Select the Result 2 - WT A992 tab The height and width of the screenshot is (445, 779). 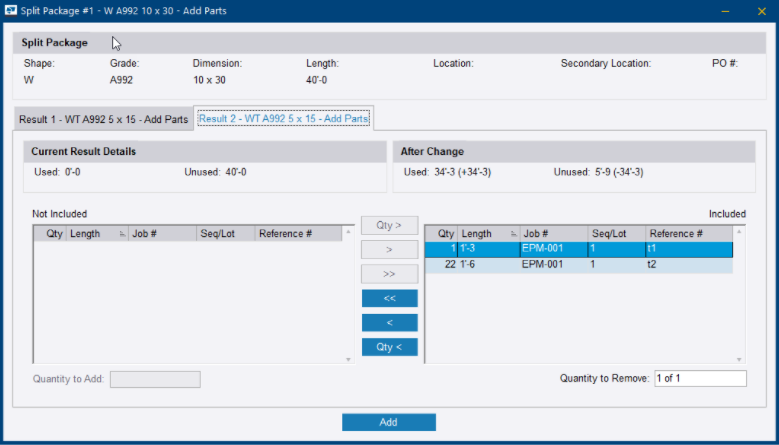(283, 118)
